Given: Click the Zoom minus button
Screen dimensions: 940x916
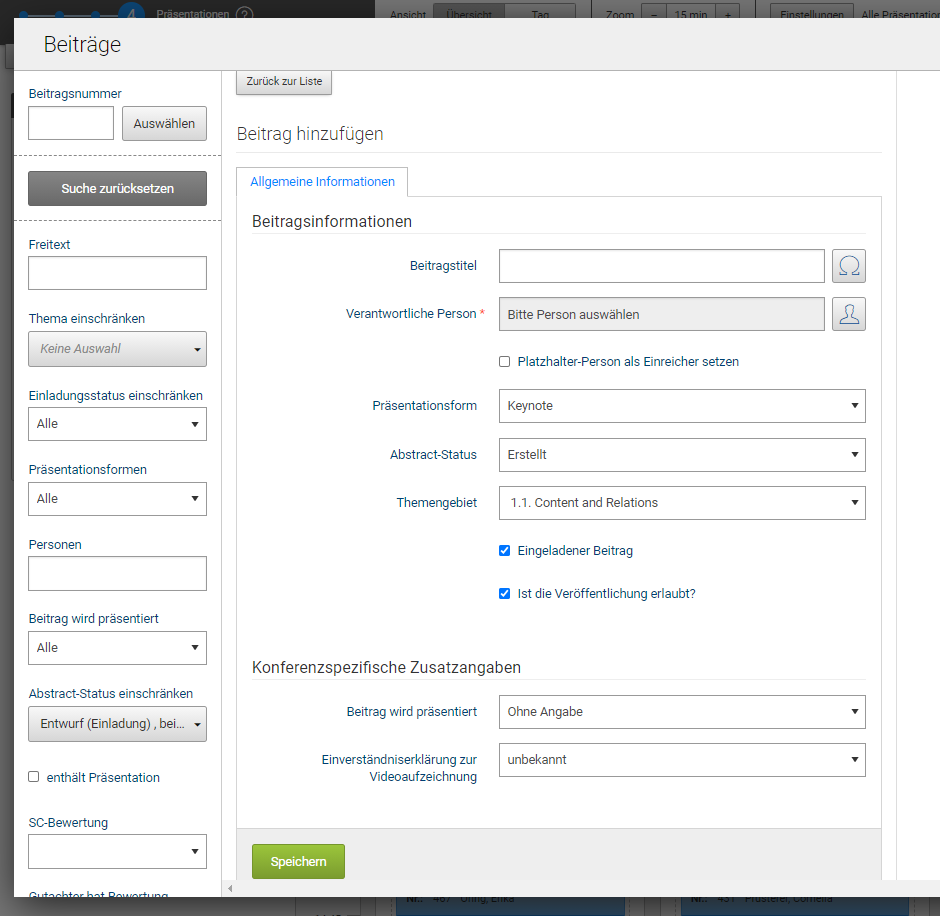Looking at the screenshot, I should point(653,15).
